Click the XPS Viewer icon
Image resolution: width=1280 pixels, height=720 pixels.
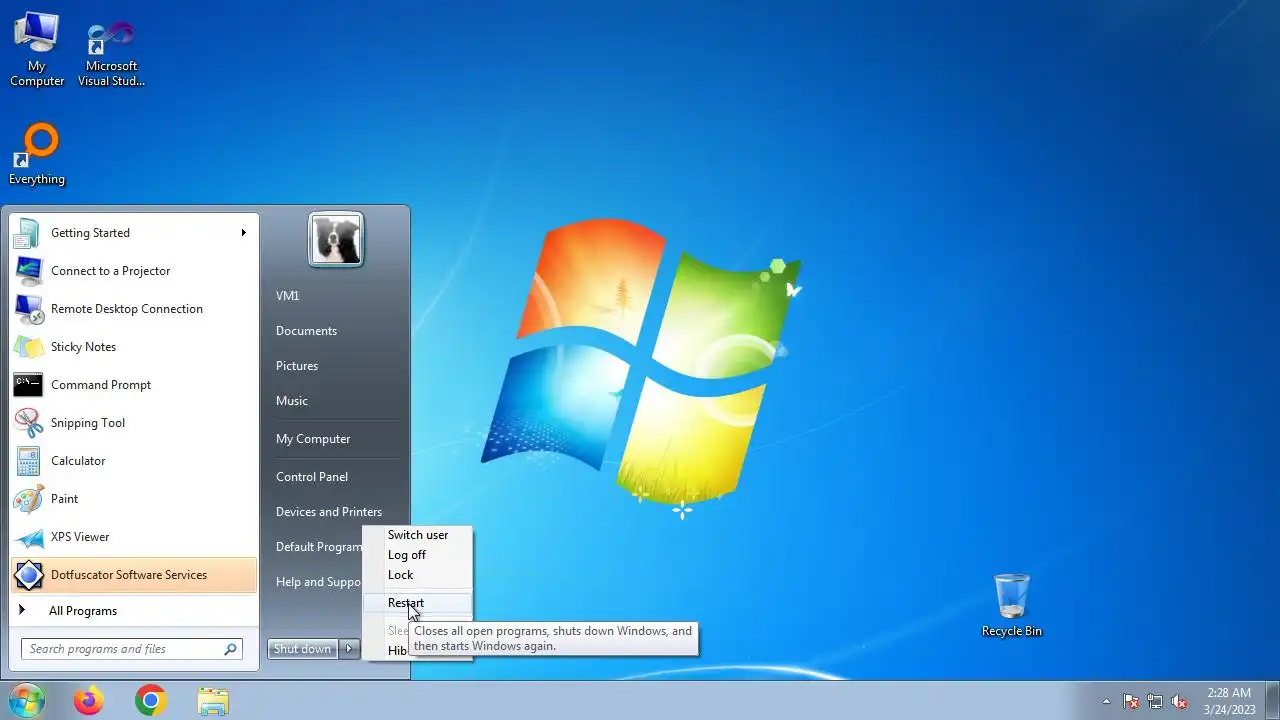[x=28, y=537]
